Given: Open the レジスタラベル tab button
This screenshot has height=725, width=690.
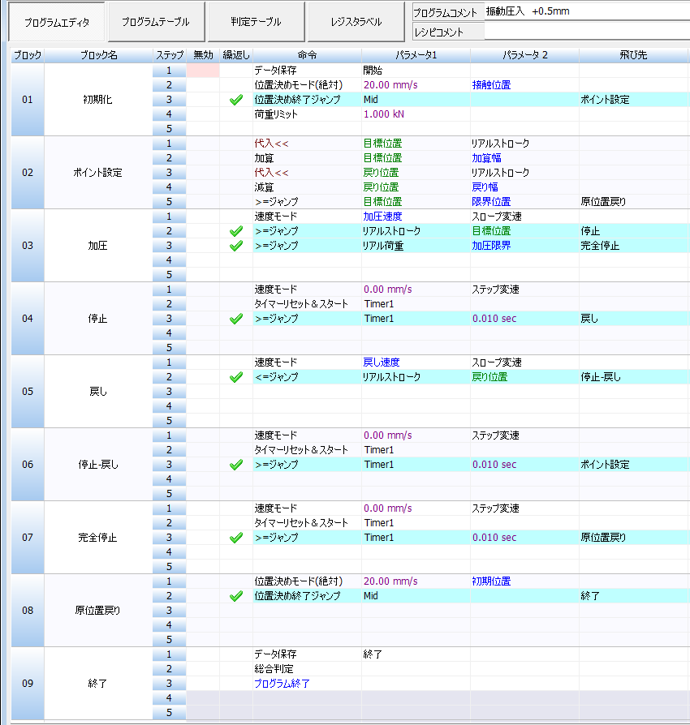Looking at the screenshot, I should click(355, 21).
